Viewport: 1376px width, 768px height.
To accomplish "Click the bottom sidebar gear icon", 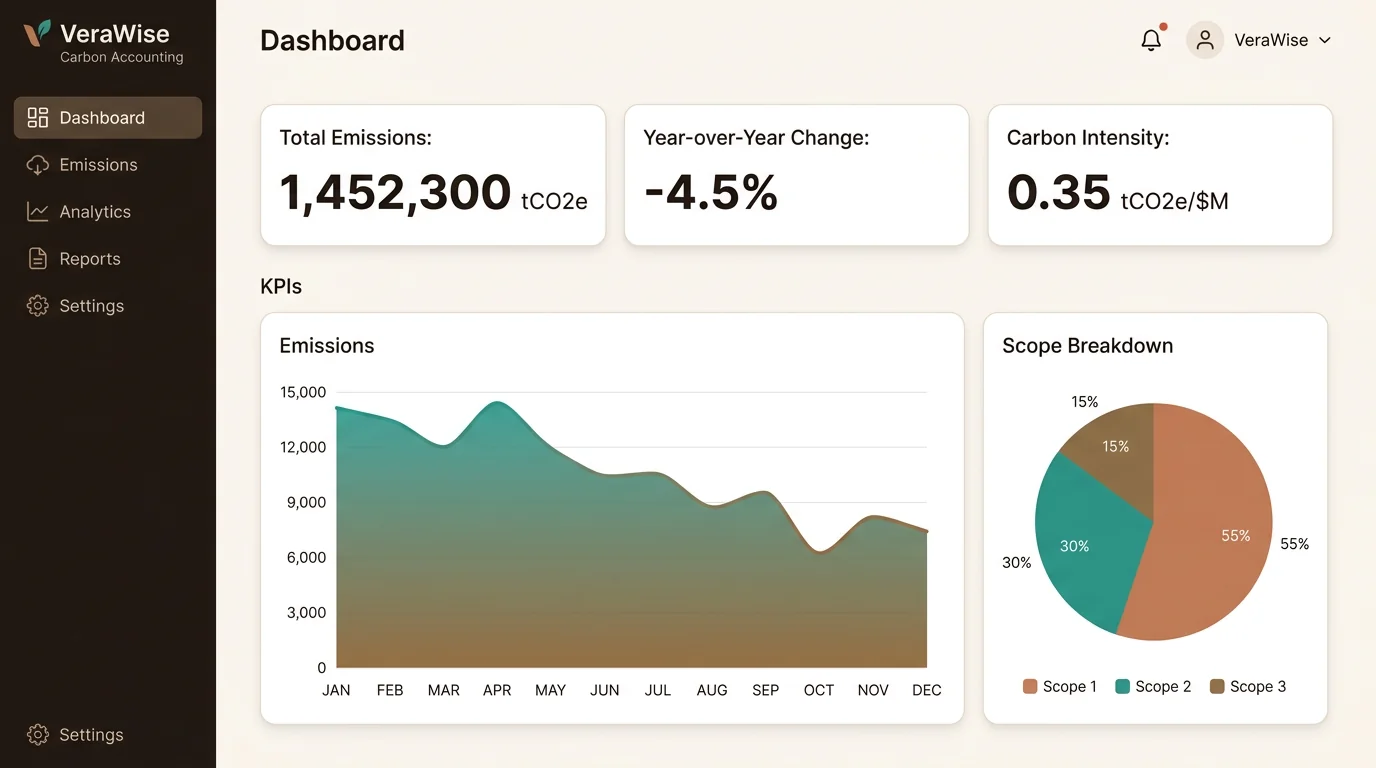I will [37, 735].
